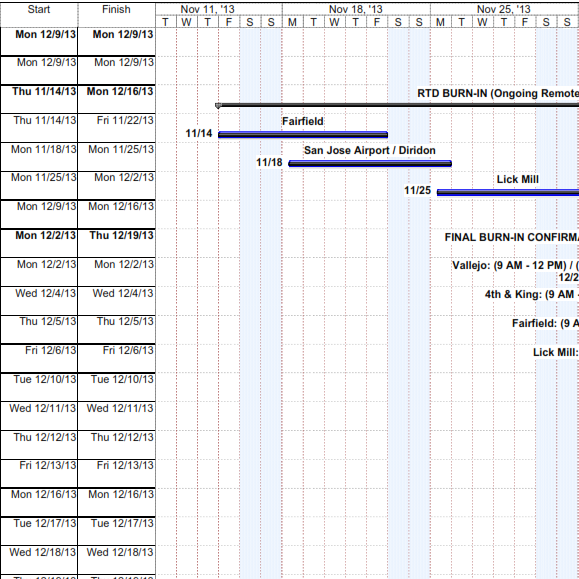The height and width of the screenshot is (579, 579).
Task: Click the 11/18 bar date label
Action: point(269,162)
